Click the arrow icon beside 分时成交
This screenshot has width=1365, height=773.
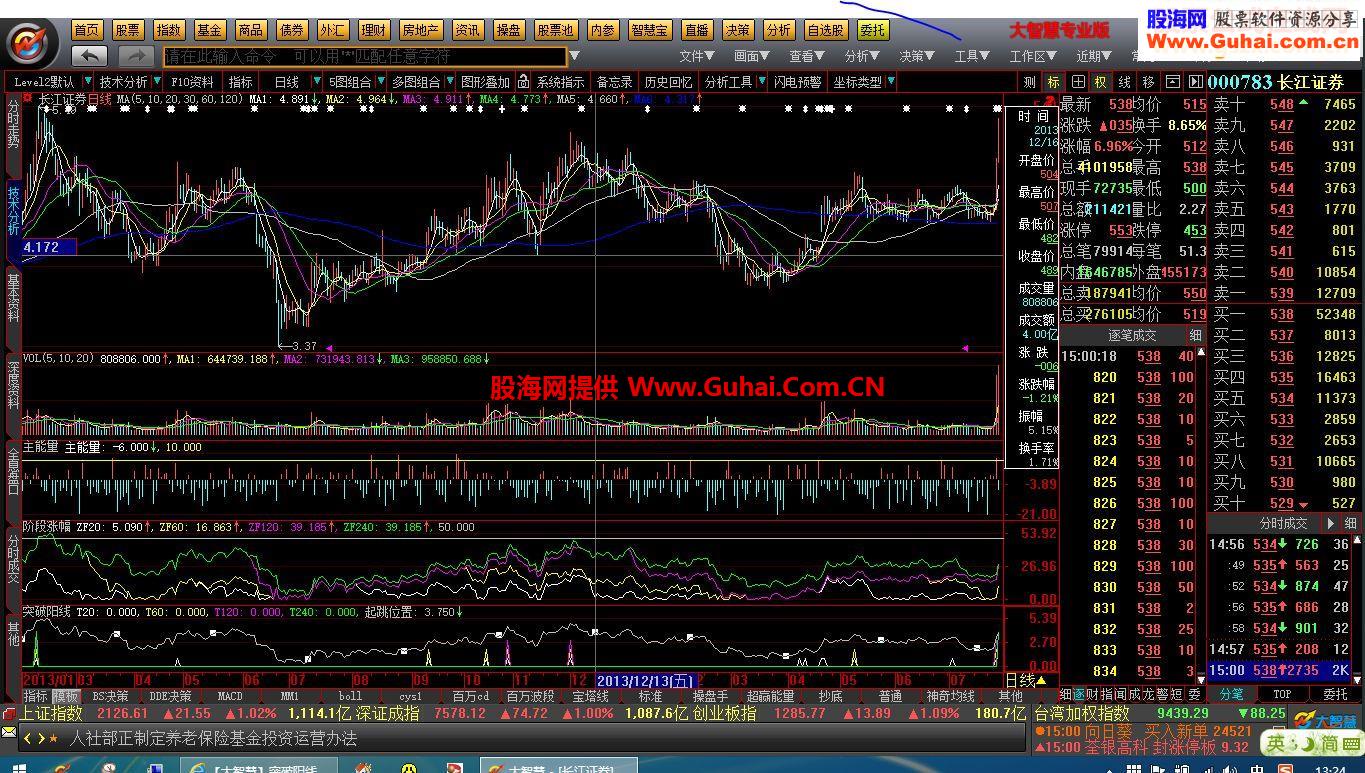click(x=1331, y=523)
